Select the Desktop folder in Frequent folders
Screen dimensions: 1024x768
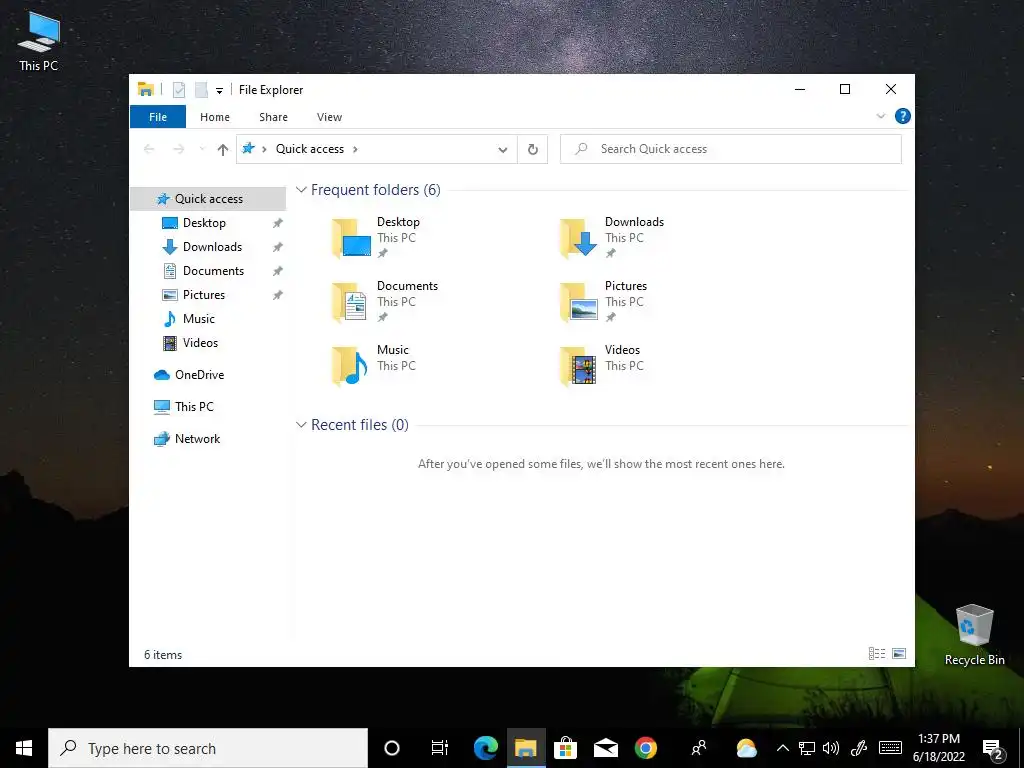(x=377, y=238)
